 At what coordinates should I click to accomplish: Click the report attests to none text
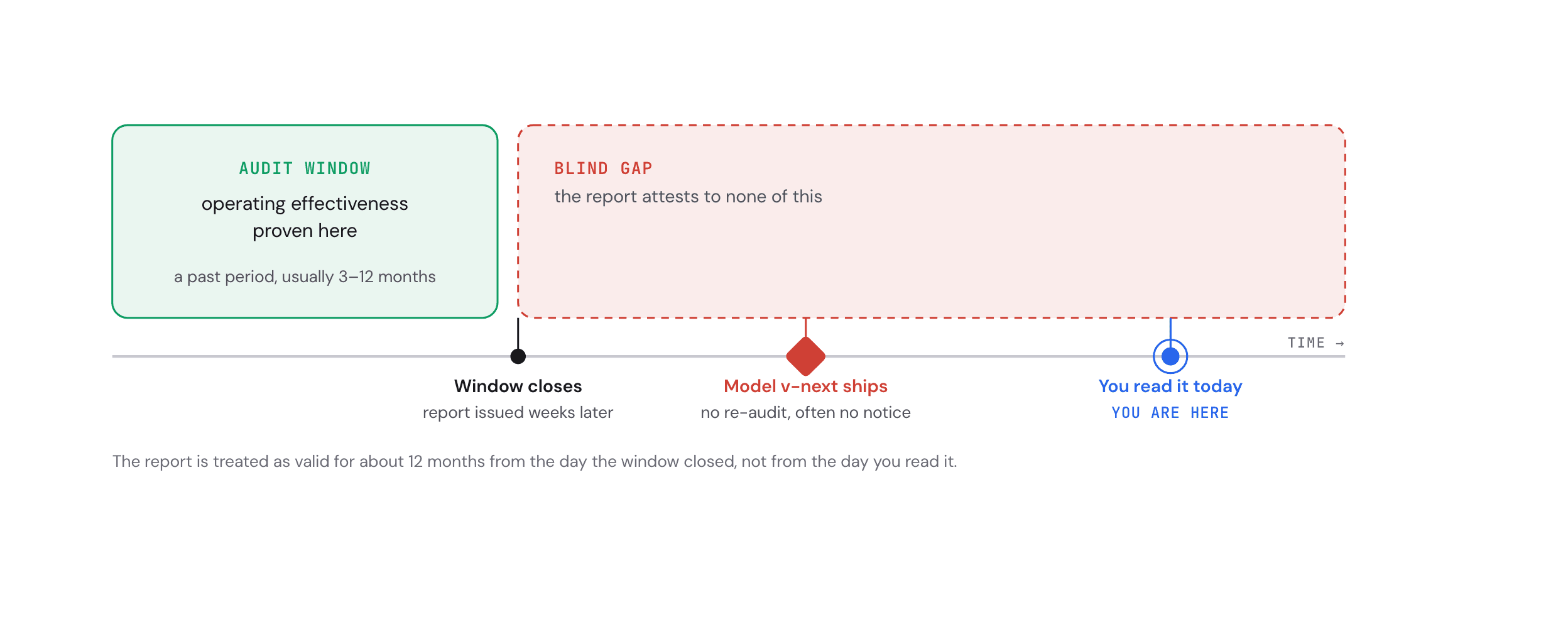[688, 197]
